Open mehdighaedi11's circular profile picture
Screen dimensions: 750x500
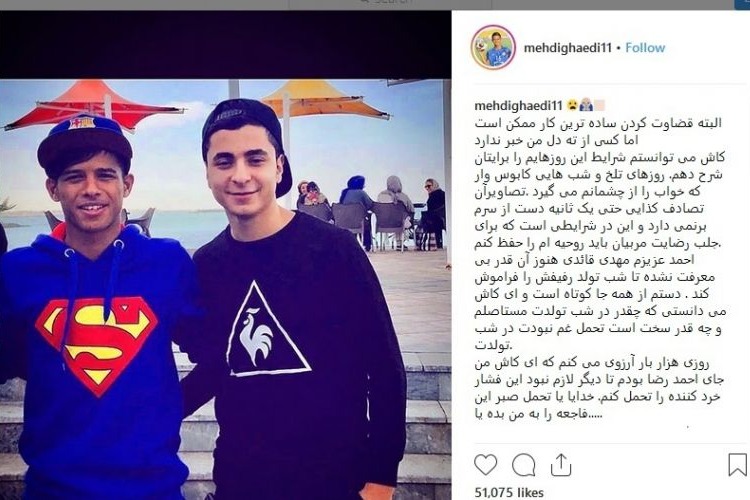click(x=493, y=47)
